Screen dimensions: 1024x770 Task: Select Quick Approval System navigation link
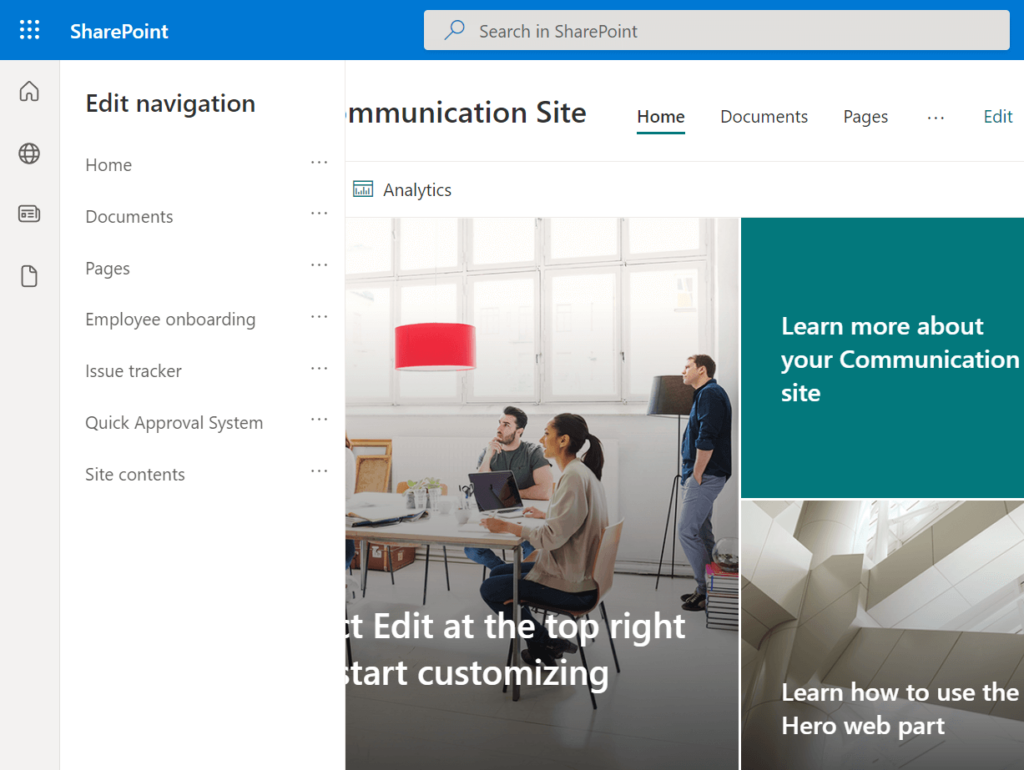coord(174,423)
